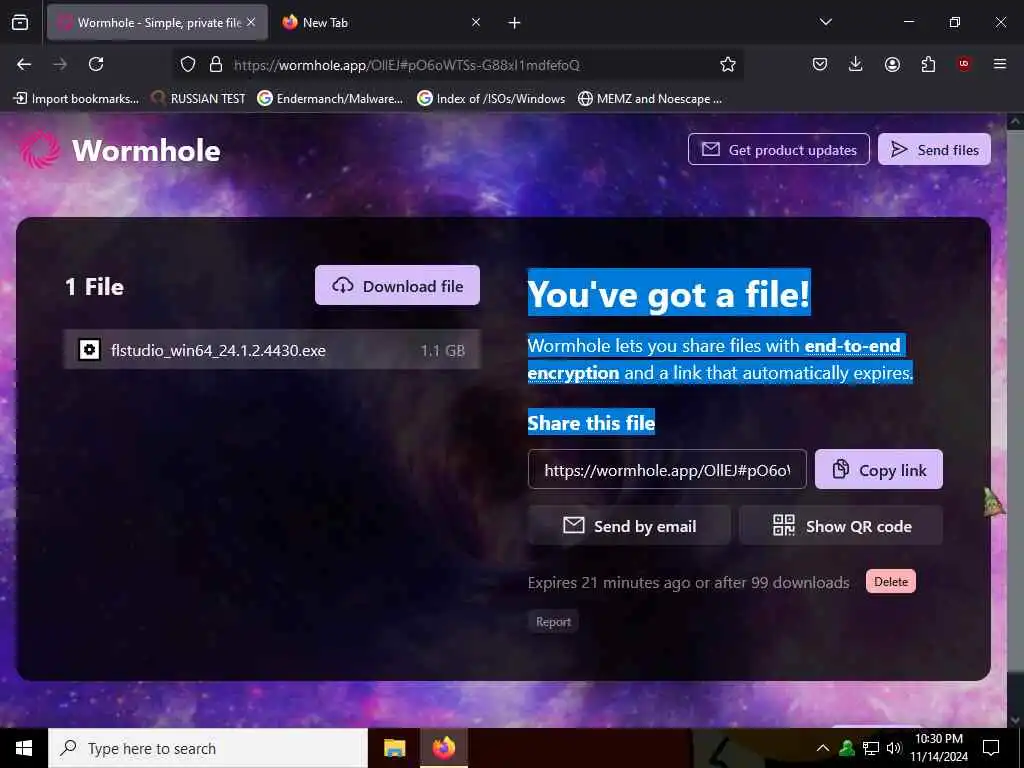Screen dimensions: 1024x768
Task: Open tracking protection shield icon
Action: pos(188,64)
